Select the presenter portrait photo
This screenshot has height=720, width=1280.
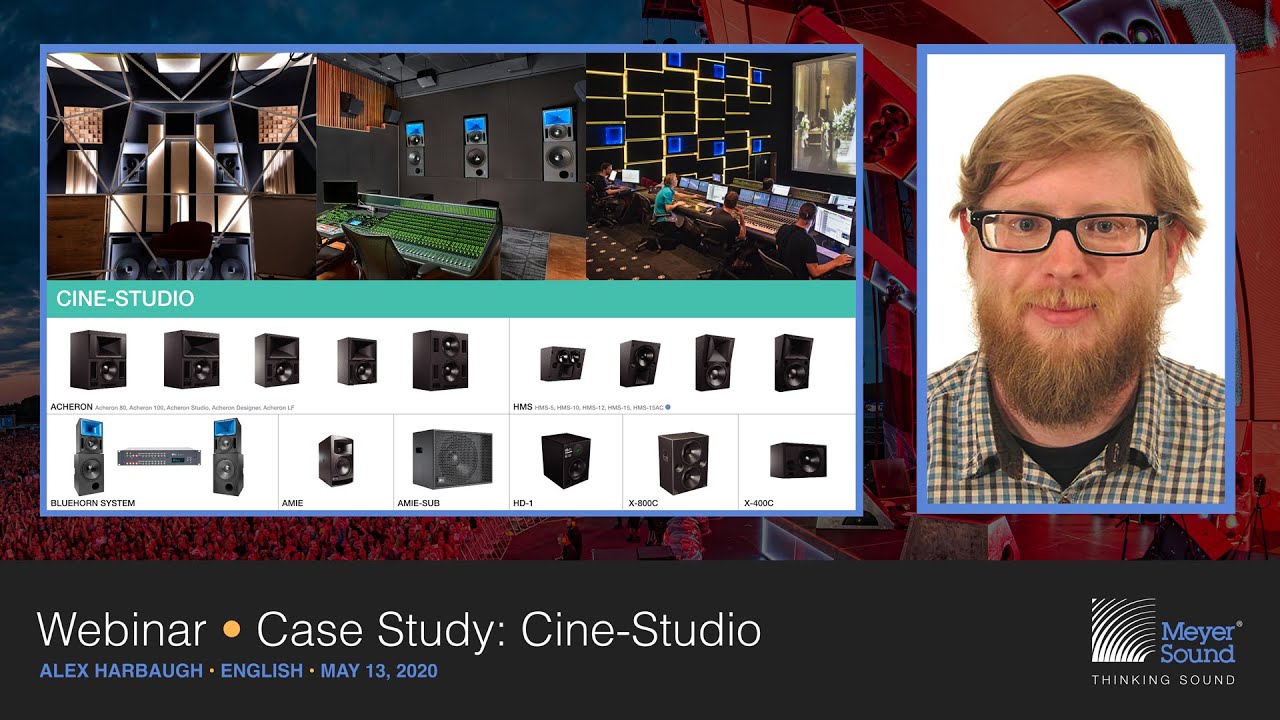click(x=1076, y=279)
